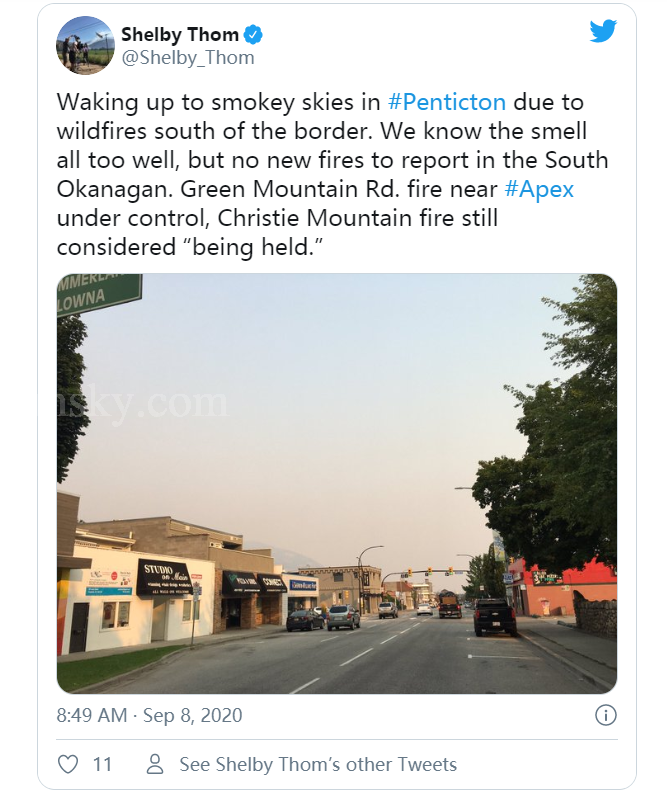This screenshot has width=667, height=799.
Task: See Shelby Thom's other Tweets
Action: click(x=318, y=765)
